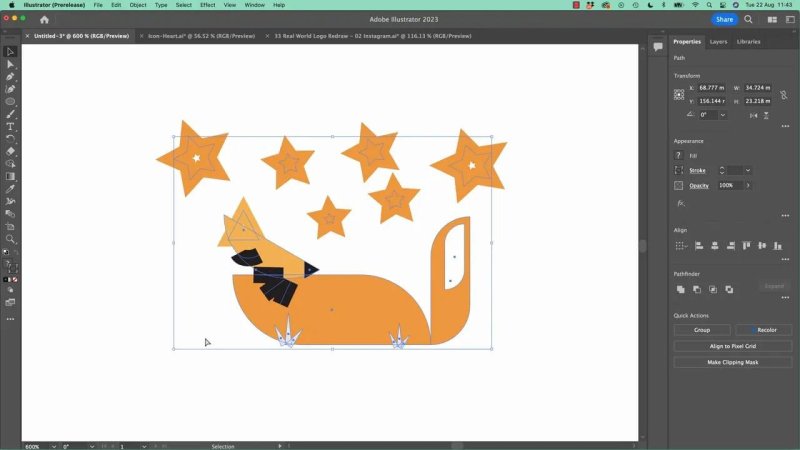Open the File menu
The image size is (800, 450).
[98, 5]
